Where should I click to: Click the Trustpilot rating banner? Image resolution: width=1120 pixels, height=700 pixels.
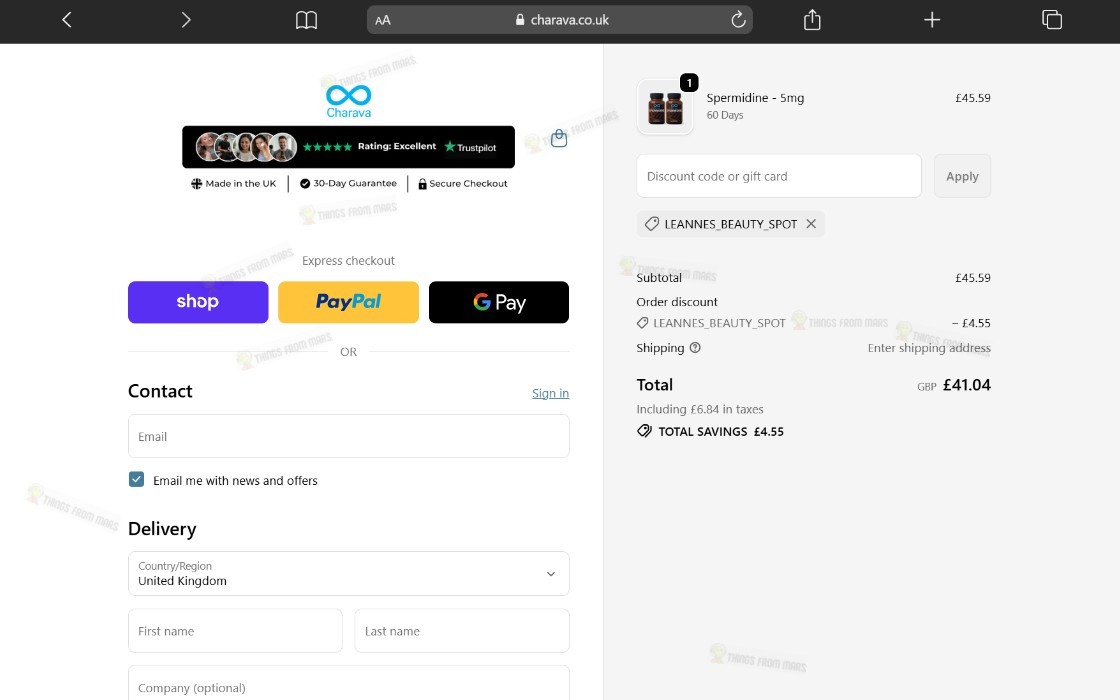pyautogui.click(x=349, y=147)
